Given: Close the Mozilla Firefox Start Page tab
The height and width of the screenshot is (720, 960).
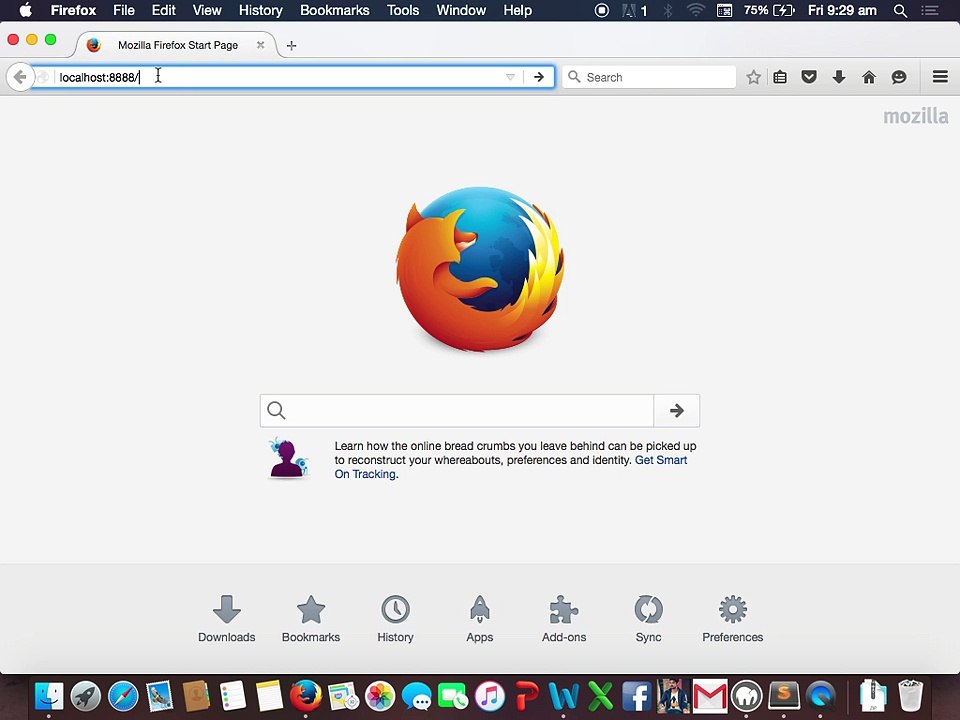Looking at the screenshot, I should click(260, 45).
